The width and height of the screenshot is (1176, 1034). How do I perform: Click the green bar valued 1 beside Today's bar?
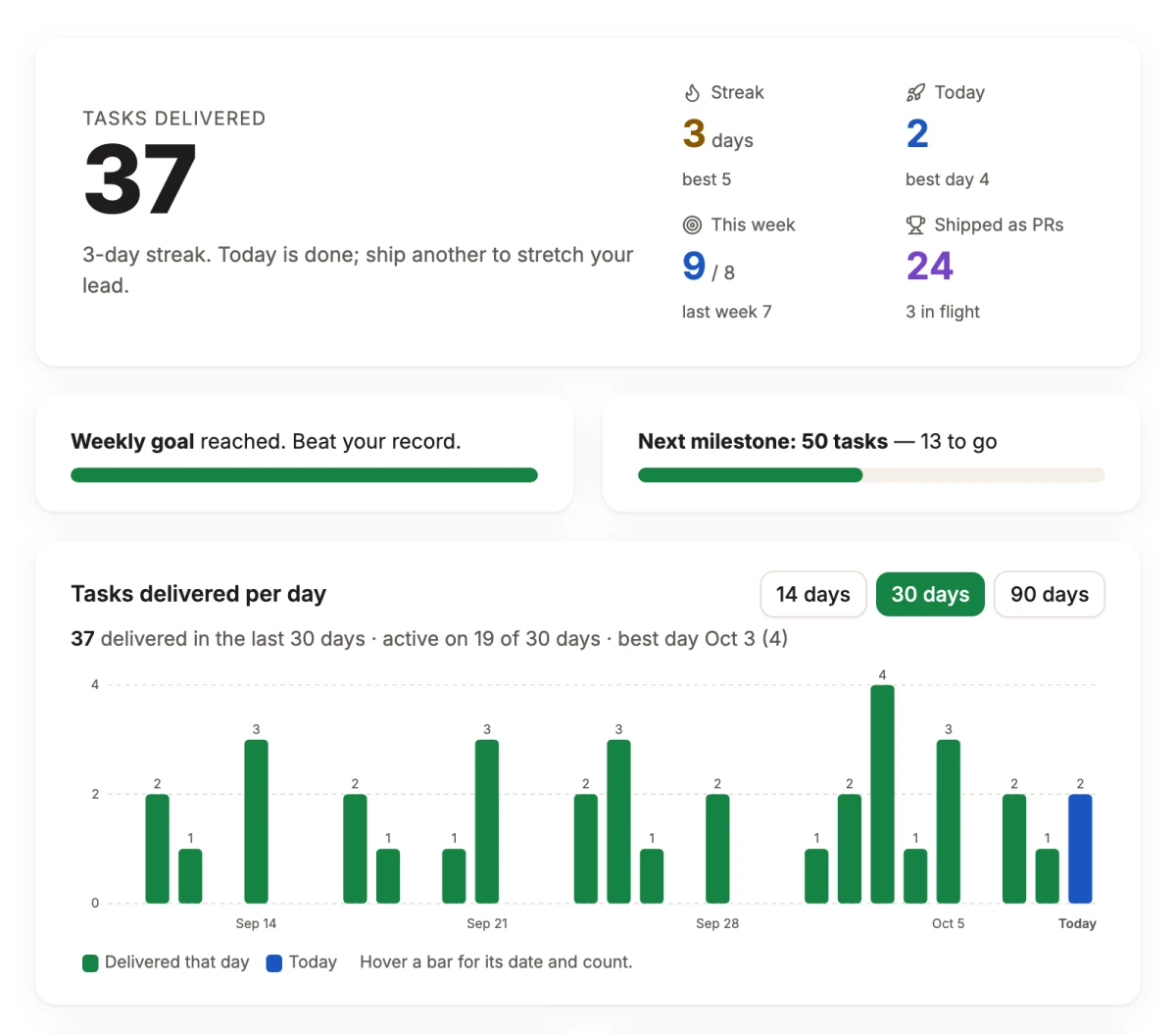click(1048, 876)
